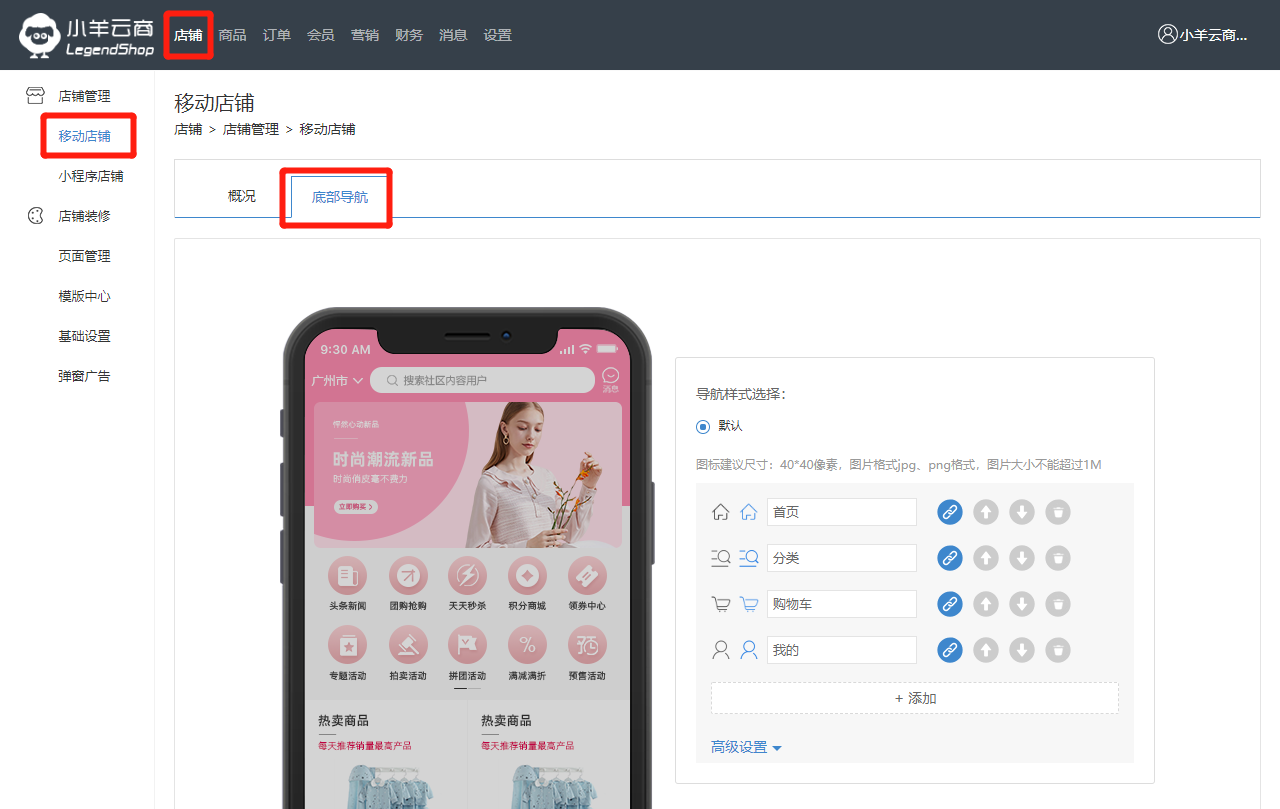
Task: Open the 订单 top menu
Action: [277, 35]
